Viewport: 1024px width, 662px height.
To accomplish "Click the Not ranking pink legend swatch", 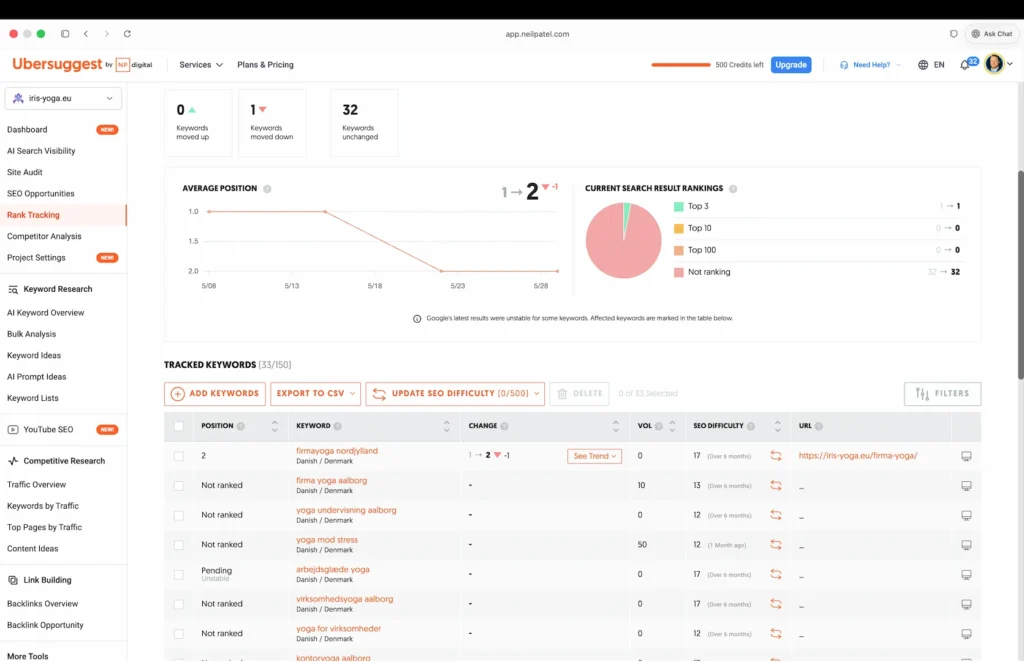I will point(679,272).
